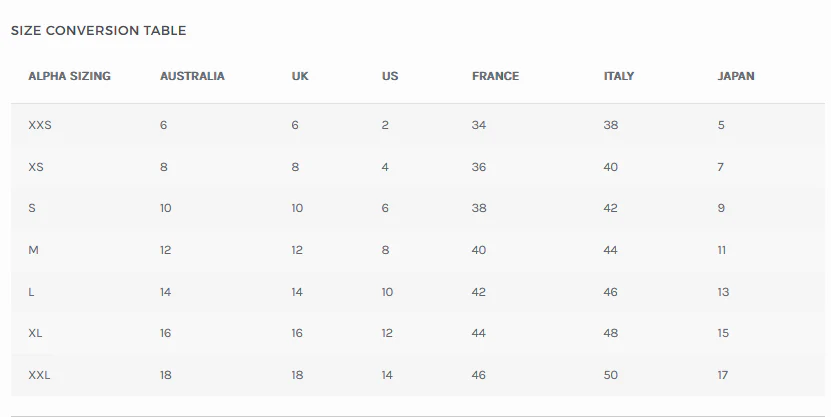Click the Size Conversion Table heading
831x417 pixels.
(98, 31)
